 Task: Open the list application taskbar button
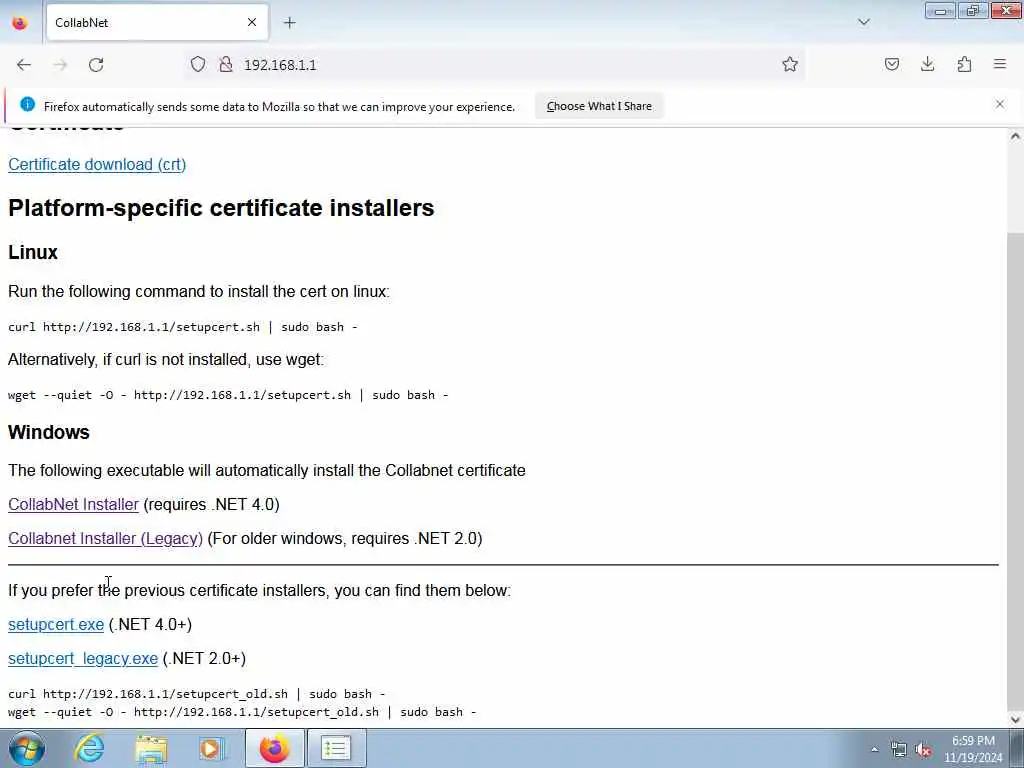click(336, 748)
